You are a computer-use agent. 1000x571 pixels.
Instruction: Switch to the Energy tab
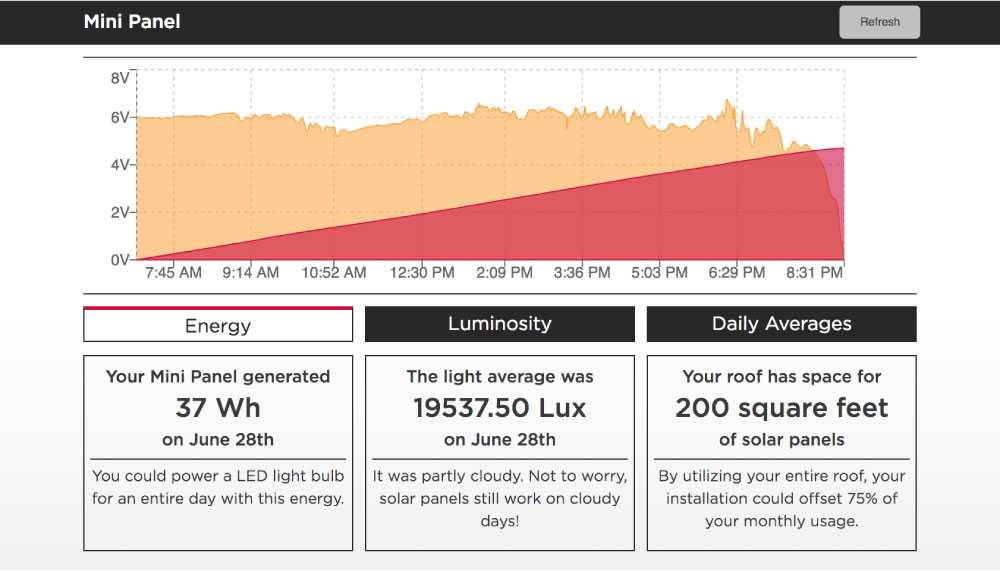(218, 325)
